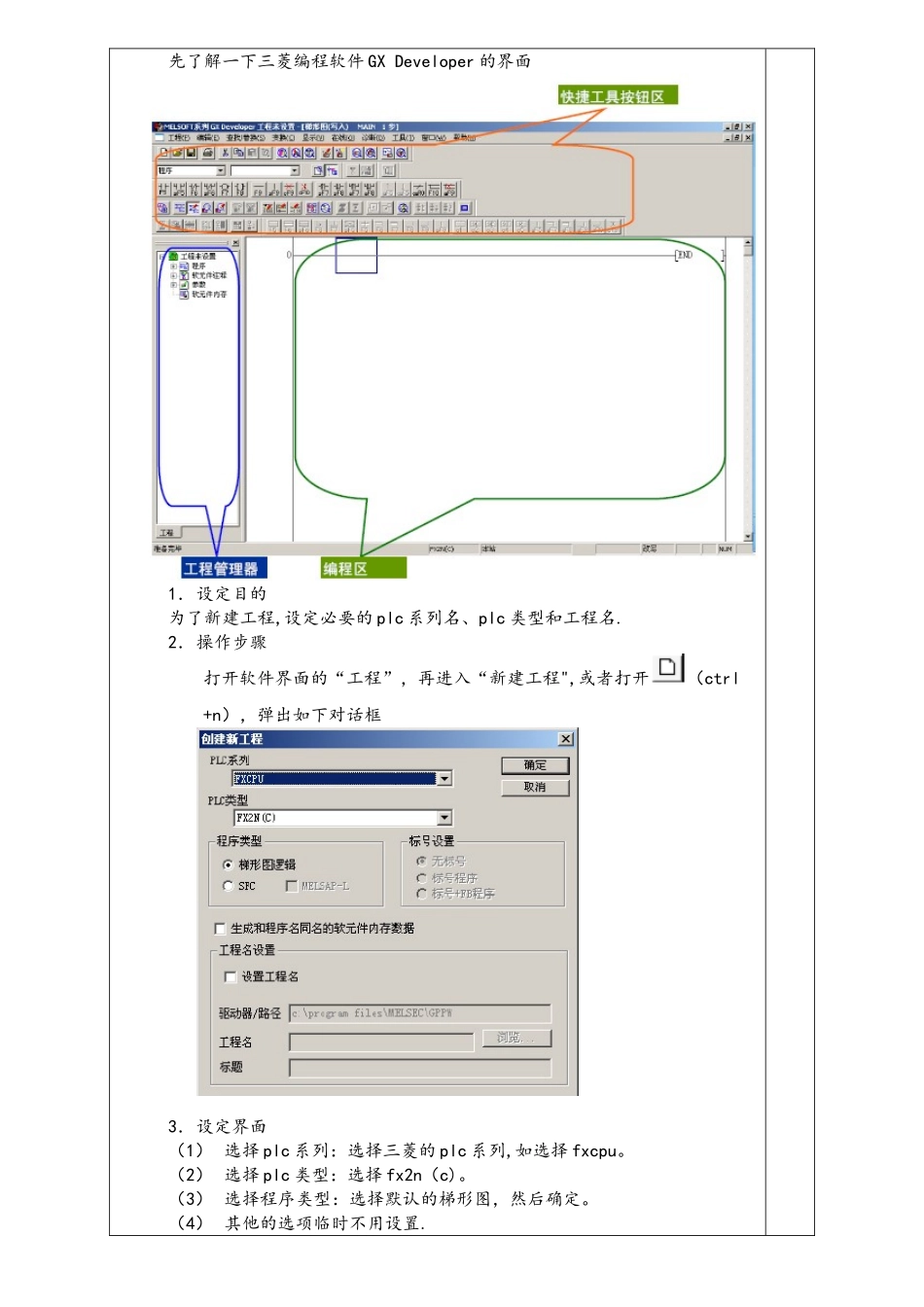Click the Open Project folder icon

pos(177,153)
